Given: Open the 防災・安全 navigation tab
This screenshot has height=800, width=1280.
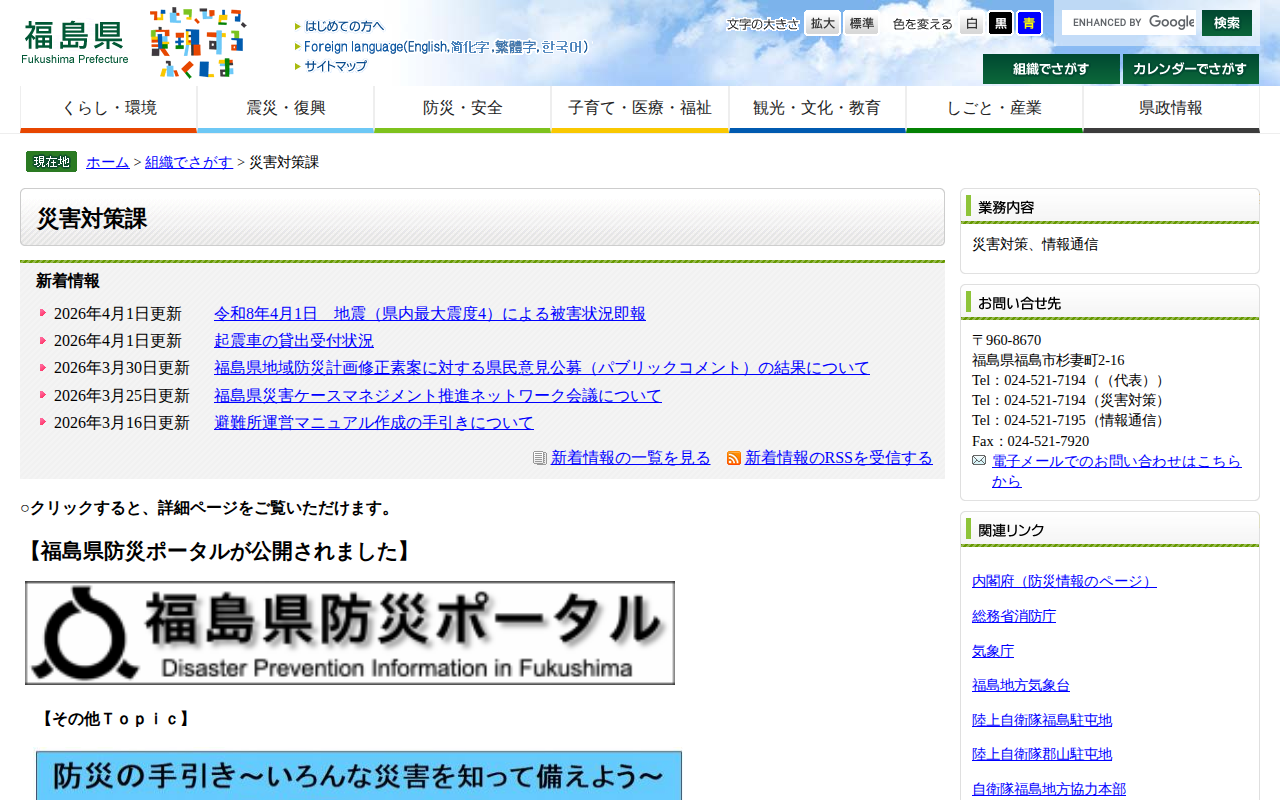Looking at the screenshot, I should click(x=462, y=106).
